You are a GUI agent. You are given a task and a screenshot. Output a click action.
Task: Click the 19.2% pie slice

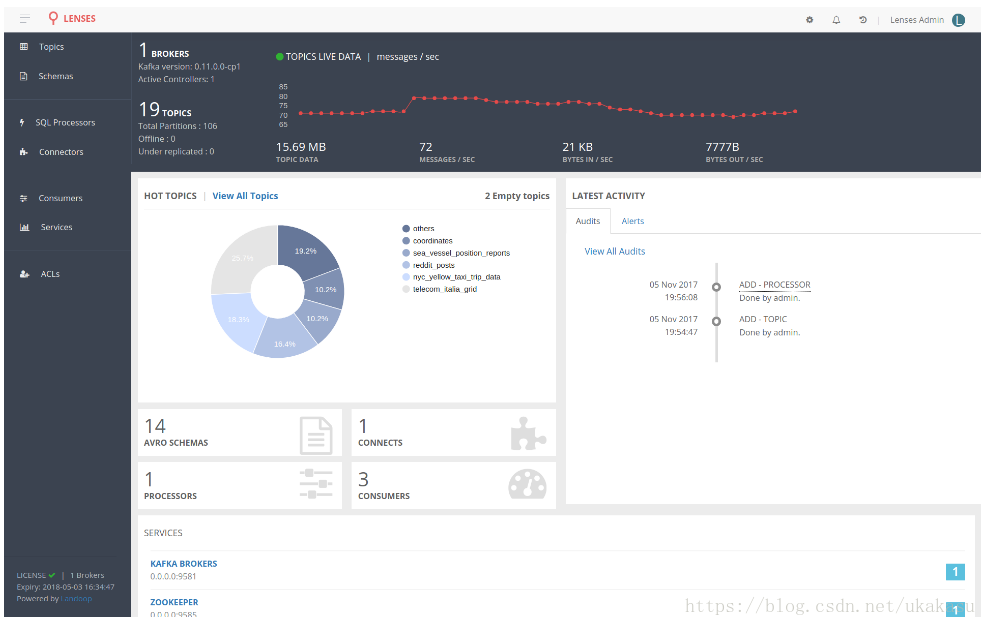[306, 251]
